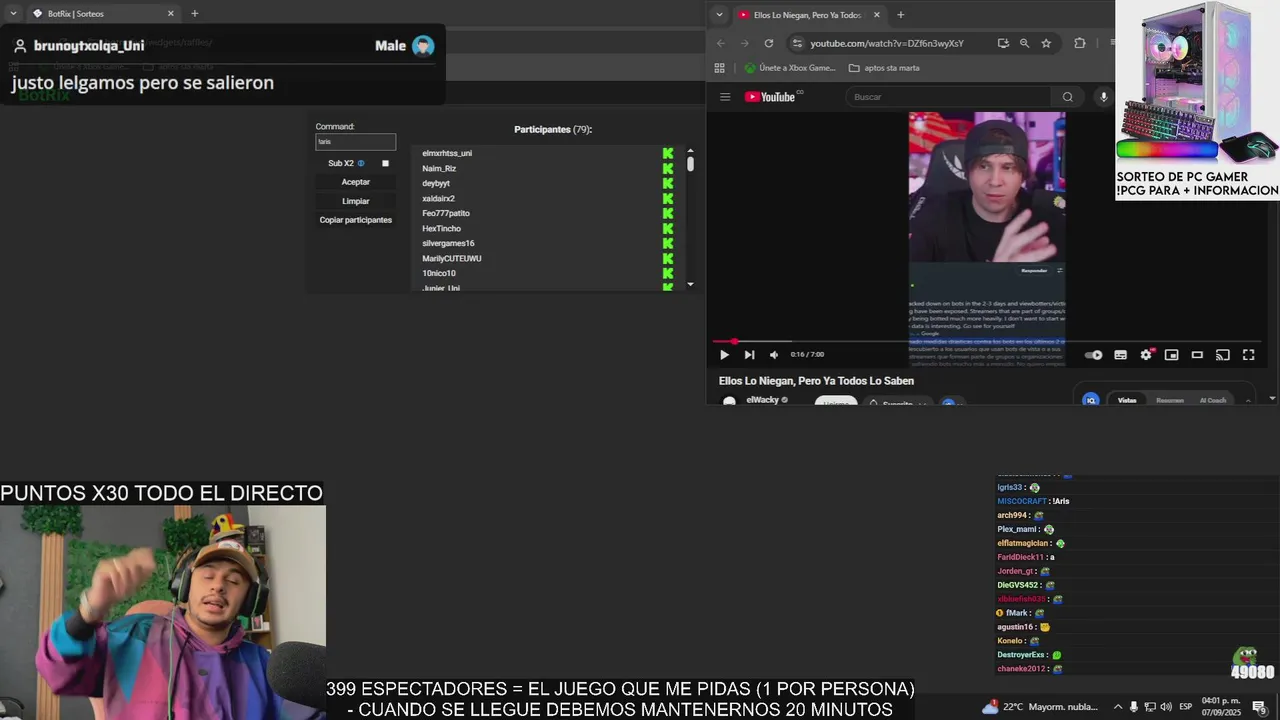Open browser extensions puzzle icon
This screenshot has width=1280, height=720.
[x=1080, y=43]
